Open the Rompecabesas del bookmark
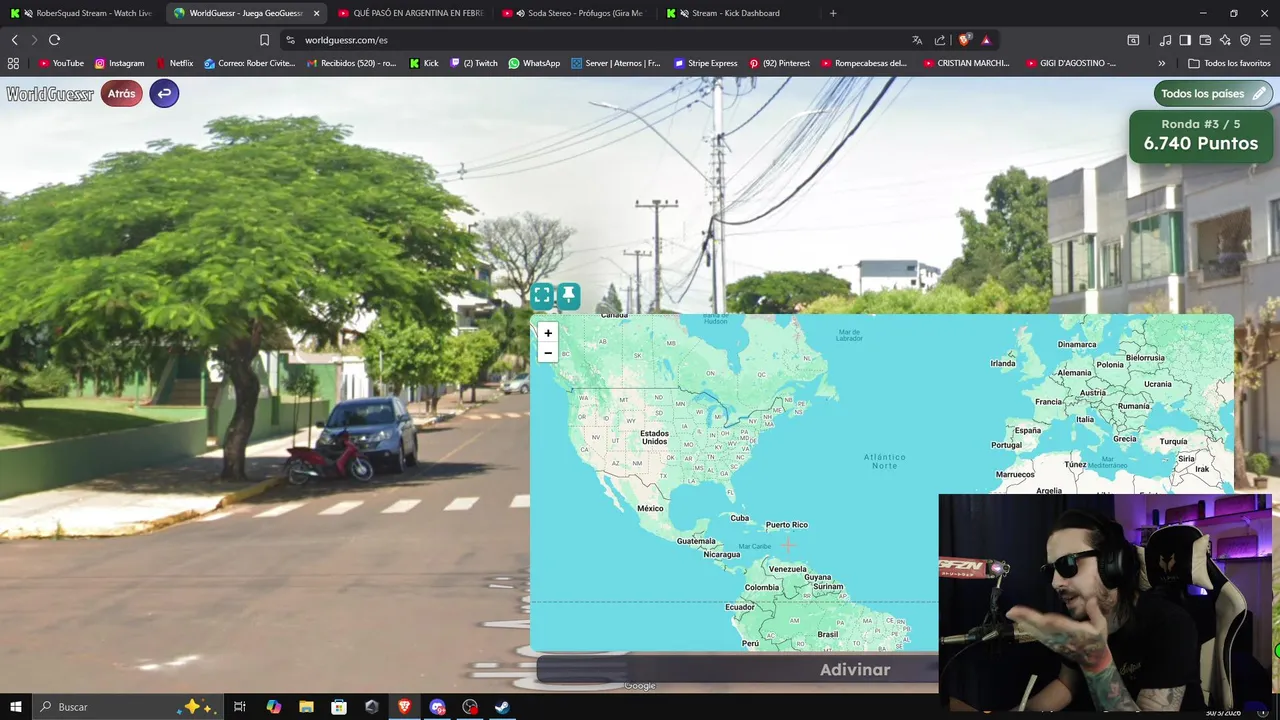 [864, 63]
